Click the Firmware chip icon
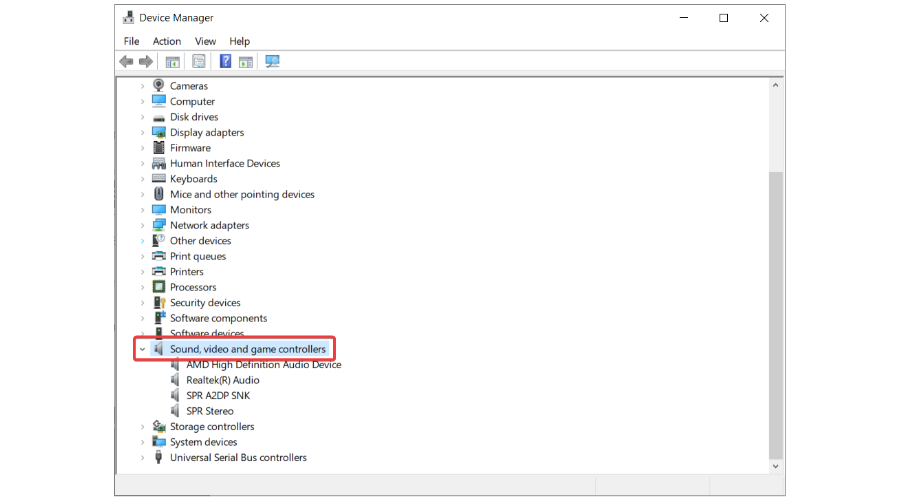Viewport: 900px width, 500px height. 158,148
